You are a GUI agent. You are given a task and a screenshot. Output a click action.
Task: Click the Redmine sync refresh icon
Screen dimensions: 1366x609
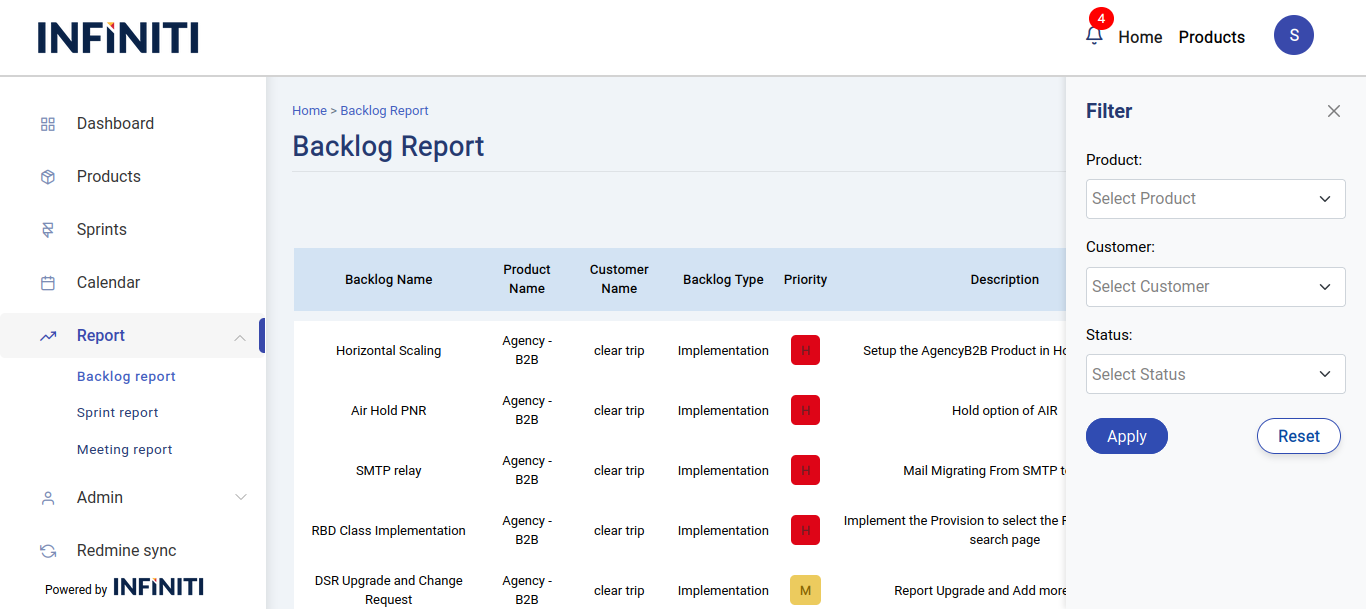coord(47,551)
